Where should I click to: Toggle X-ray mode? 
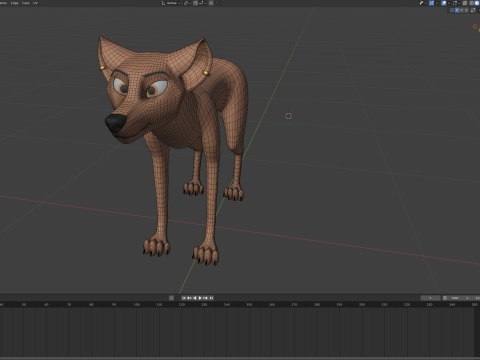point(465,3)
